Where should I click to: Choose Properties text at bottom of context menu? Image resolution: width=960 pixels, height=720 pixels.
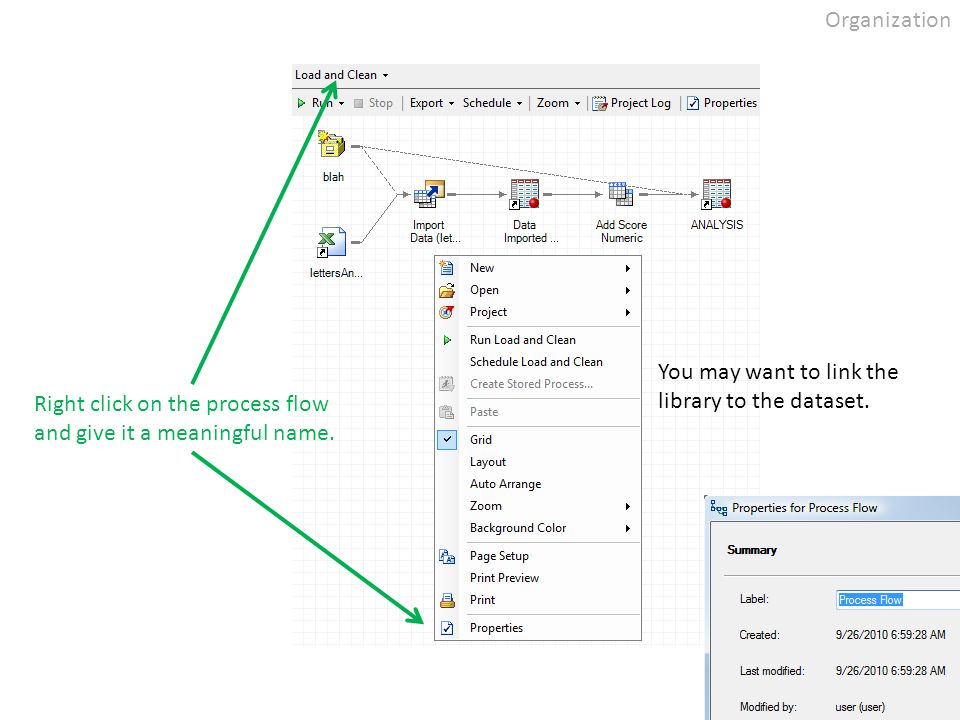pos(496,628)
